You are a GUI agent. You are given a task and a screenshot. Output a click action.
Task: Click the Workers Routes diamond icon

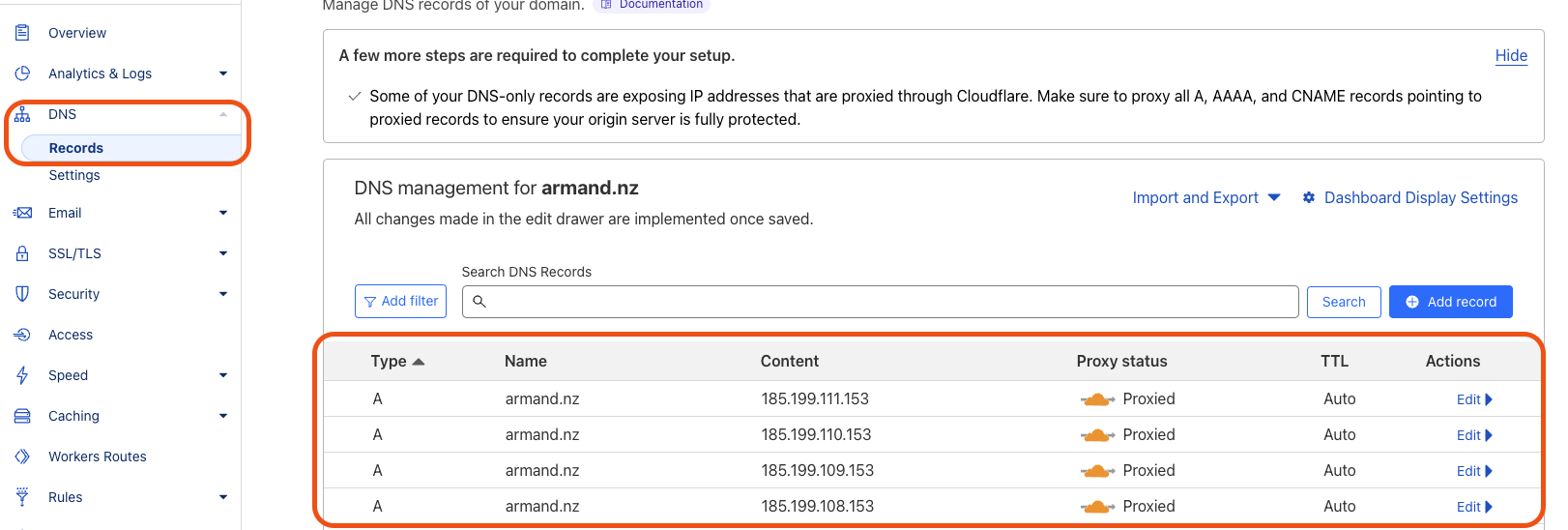22,456
